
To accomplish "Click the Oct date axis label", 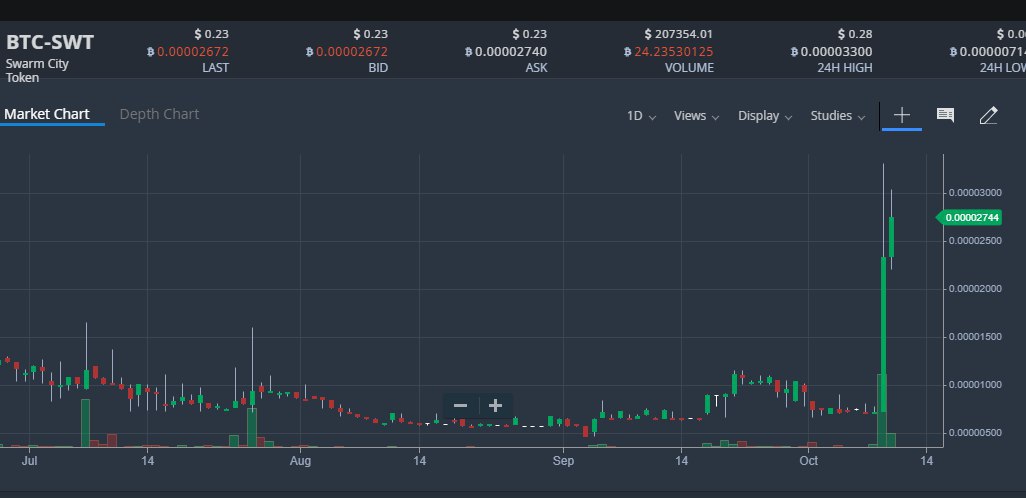I will (x=809, y=461).
